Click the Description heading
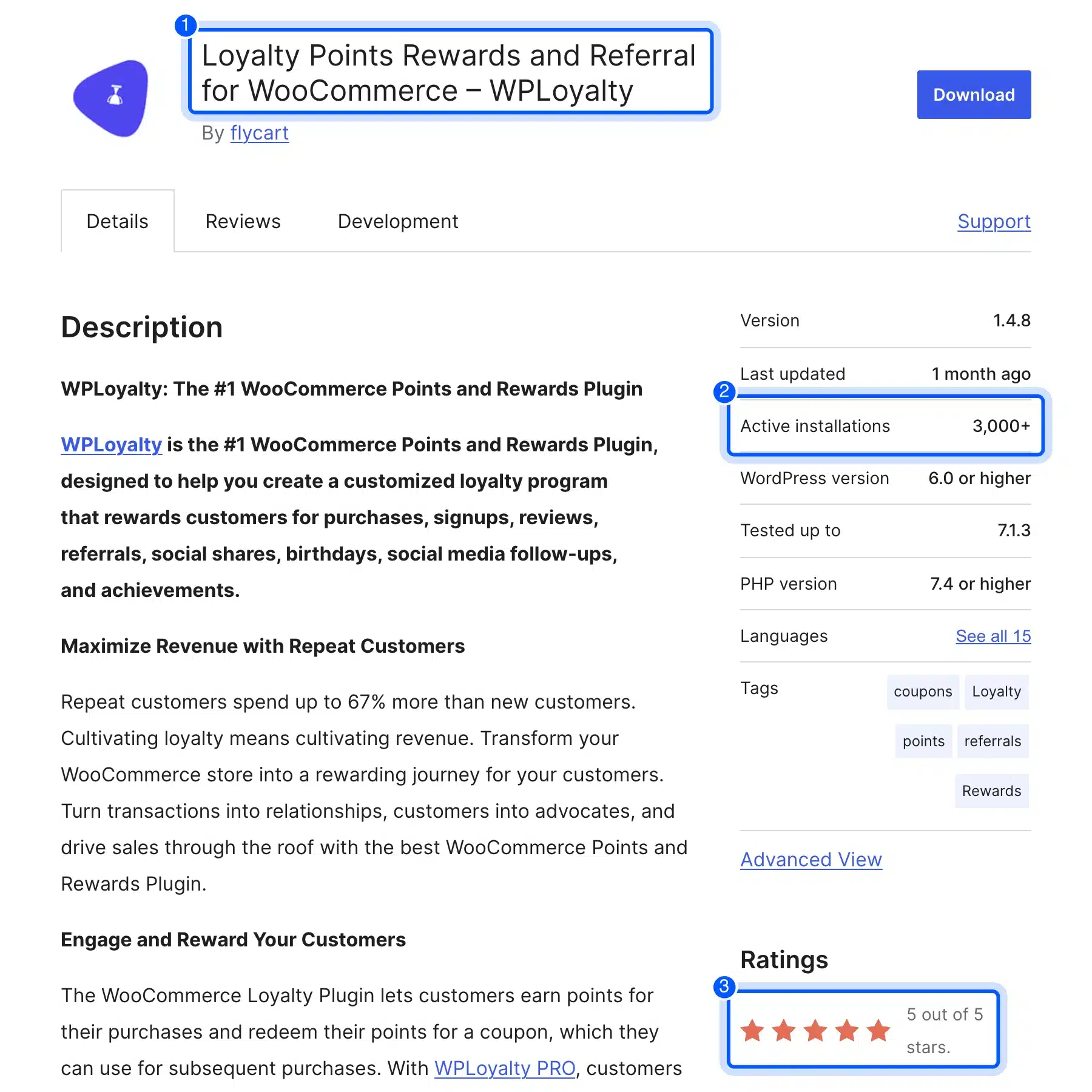 point(142,328)
